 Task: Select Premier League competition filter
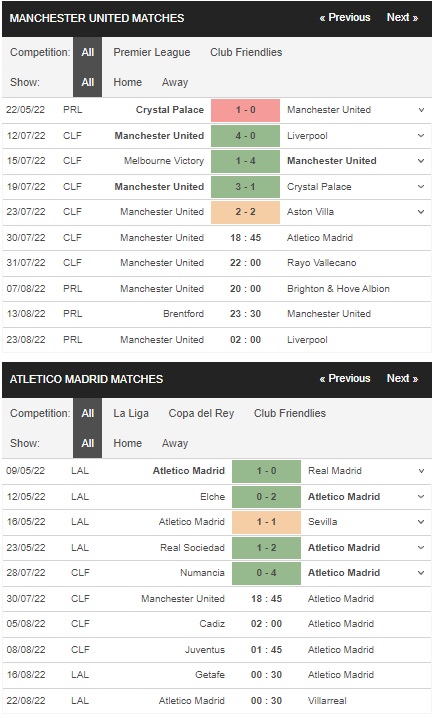coord(152,52)
